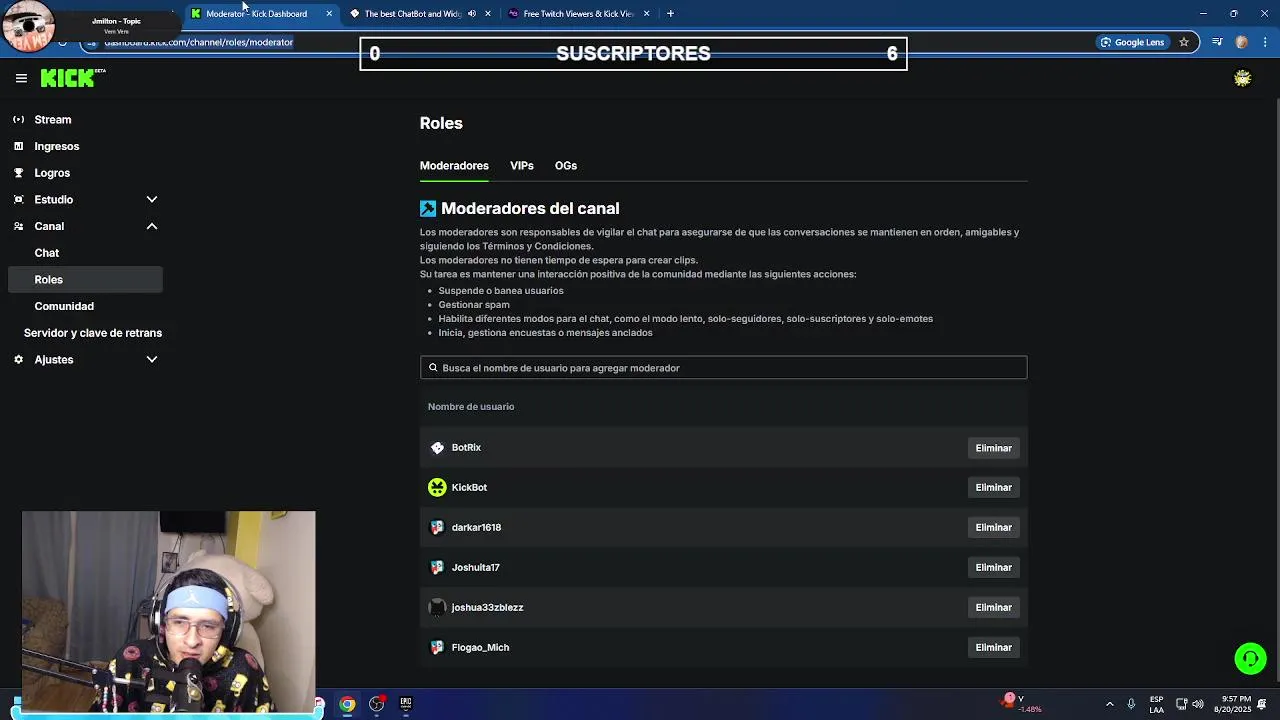Remove KickBot as moderator
Viewport: 1280px width, 720px height.
[x=993, y=488]
